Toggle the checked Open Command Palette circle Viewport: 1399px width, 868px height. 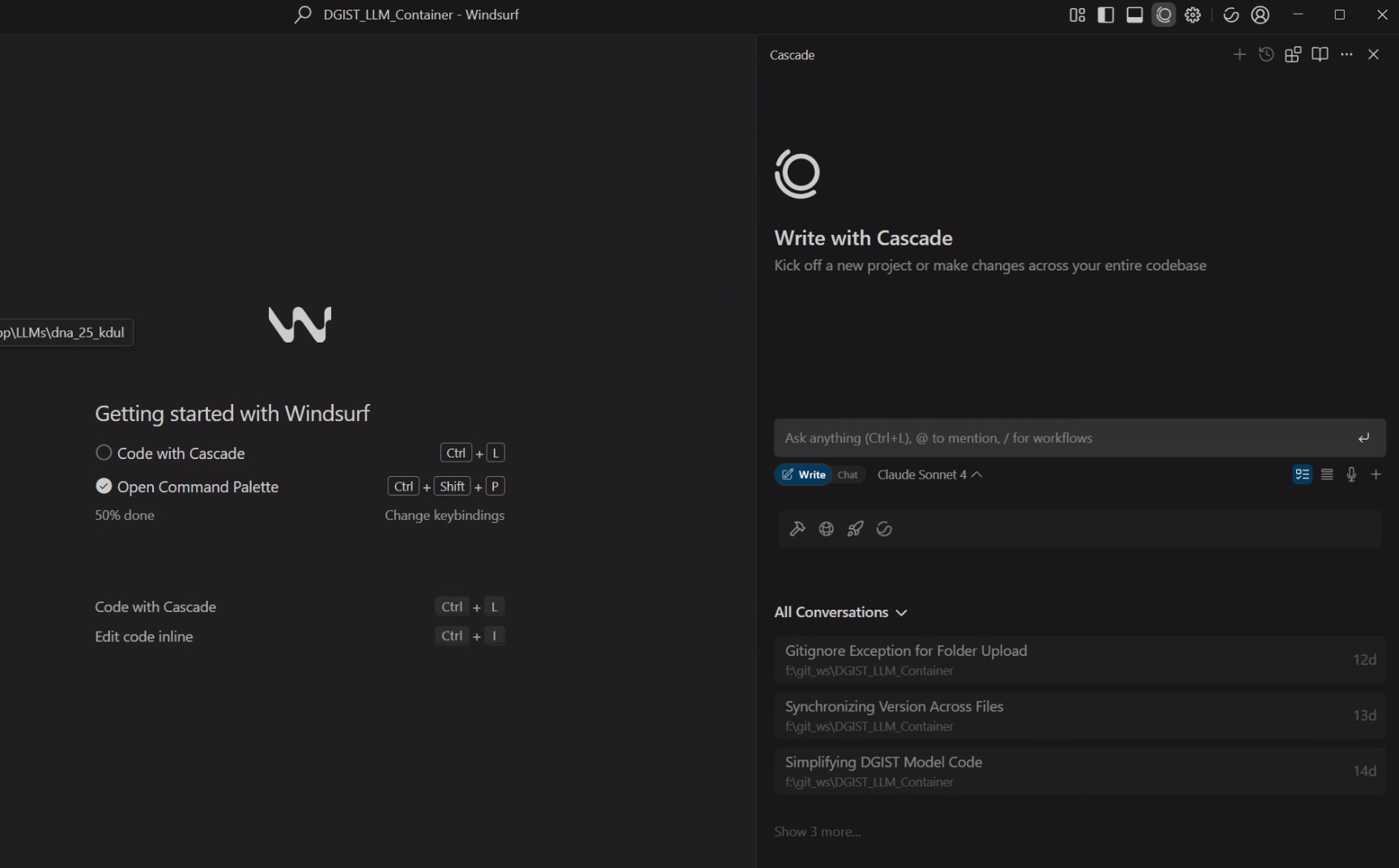(x=104, y=486)
